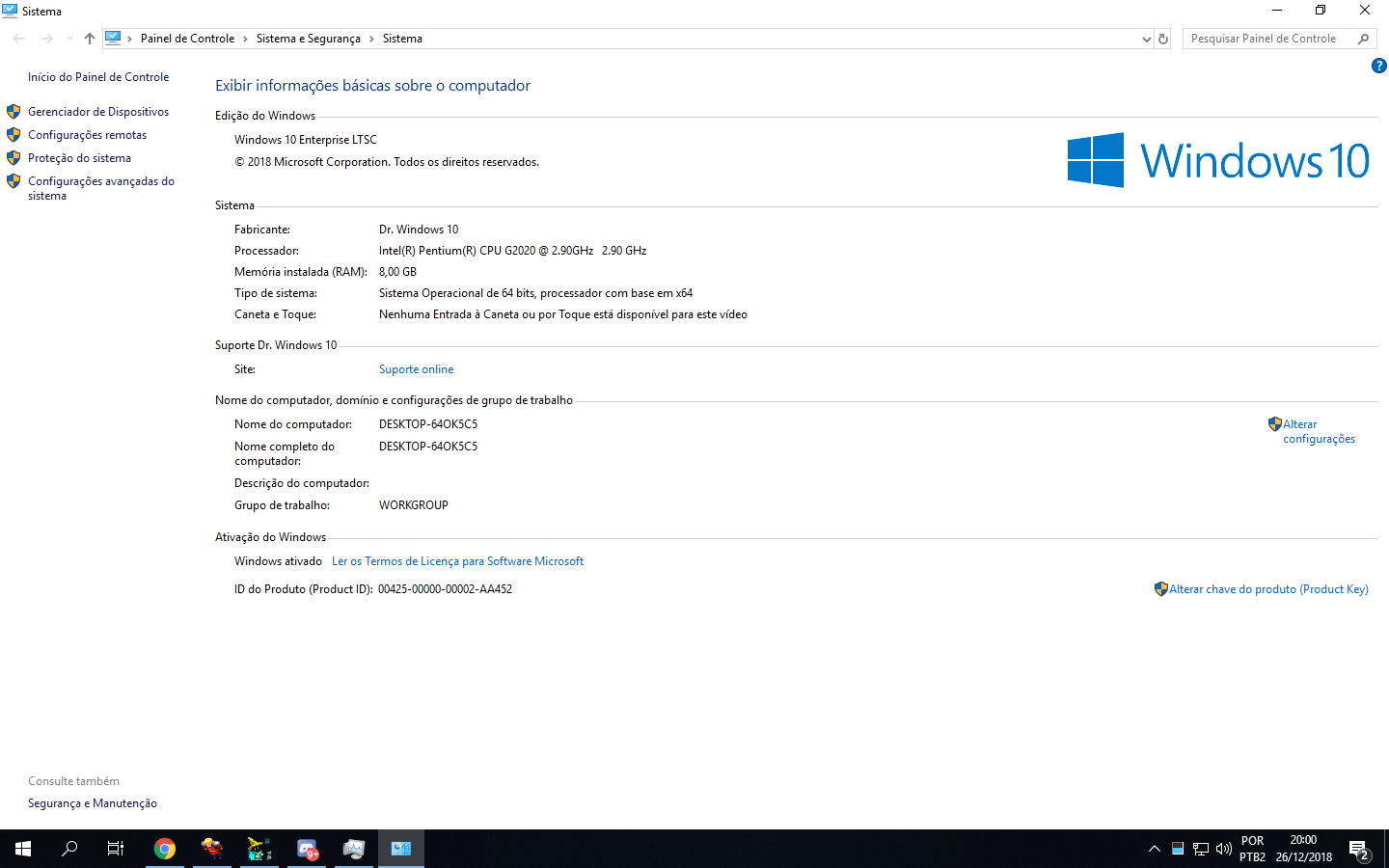
Task: Open Microsoft software license terms link
Action: (457, 561)
